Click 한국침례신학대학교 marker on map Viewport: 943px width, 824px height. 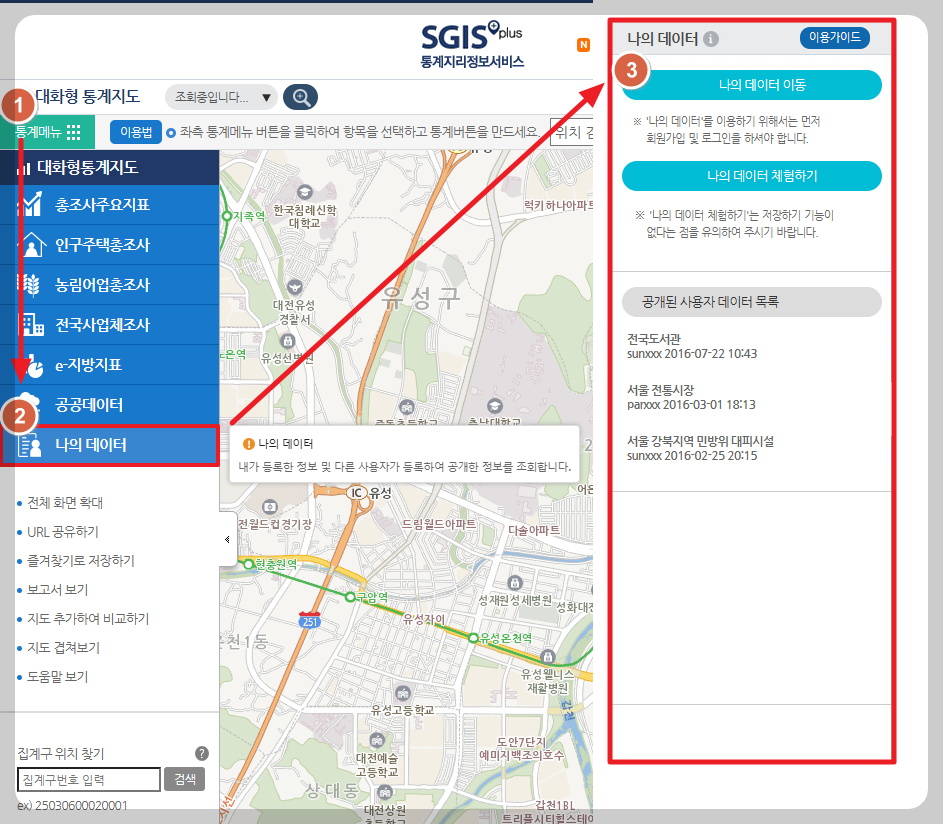click(305, 192)
